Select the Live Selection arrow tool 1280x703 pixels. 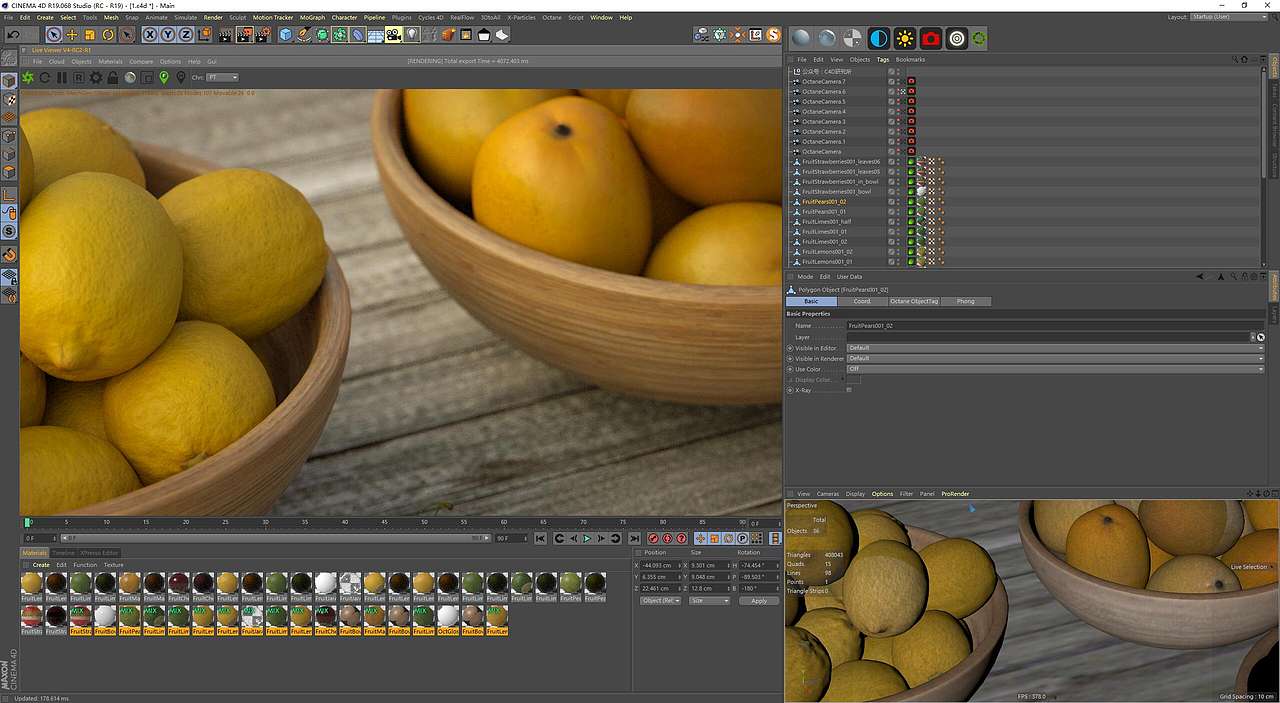(54, 34)
